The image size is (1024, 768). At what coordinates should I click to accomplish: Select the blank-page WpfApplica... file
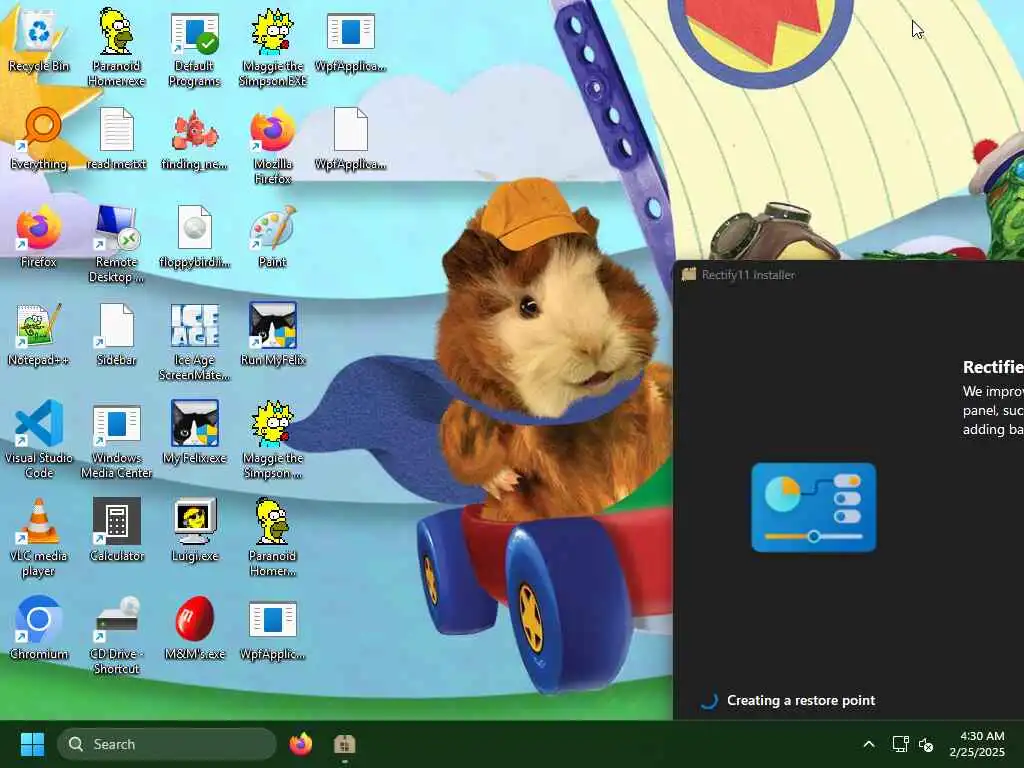351,138
